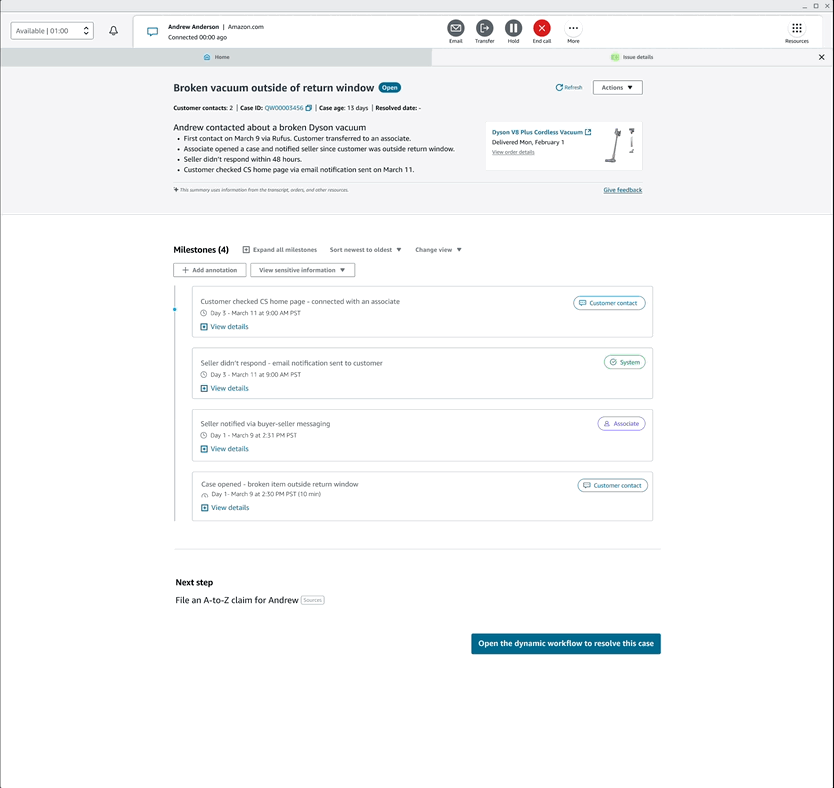
Task: Expand all milestones
Action: [280, 250]
